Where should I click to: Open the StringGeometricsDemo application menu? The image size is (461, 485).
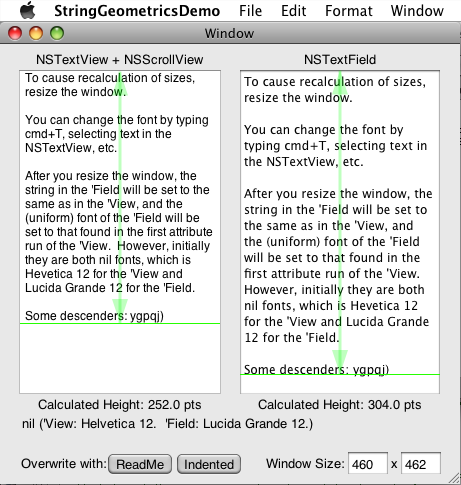137,11
